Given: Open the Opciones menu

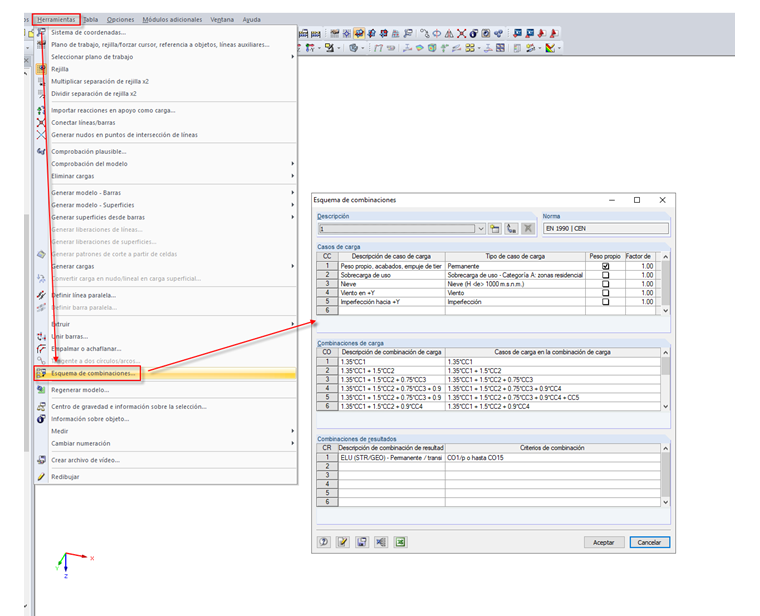Looking at the screenshot, I should pos(120,19).
